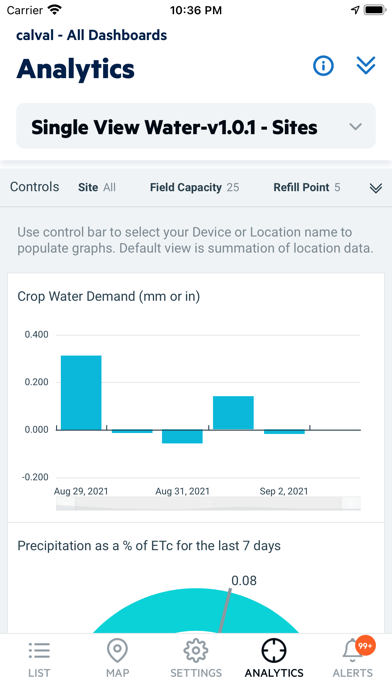Open the Alerts bell icon
The height and width of the screenshot is (696, 392).
(352, 651)
